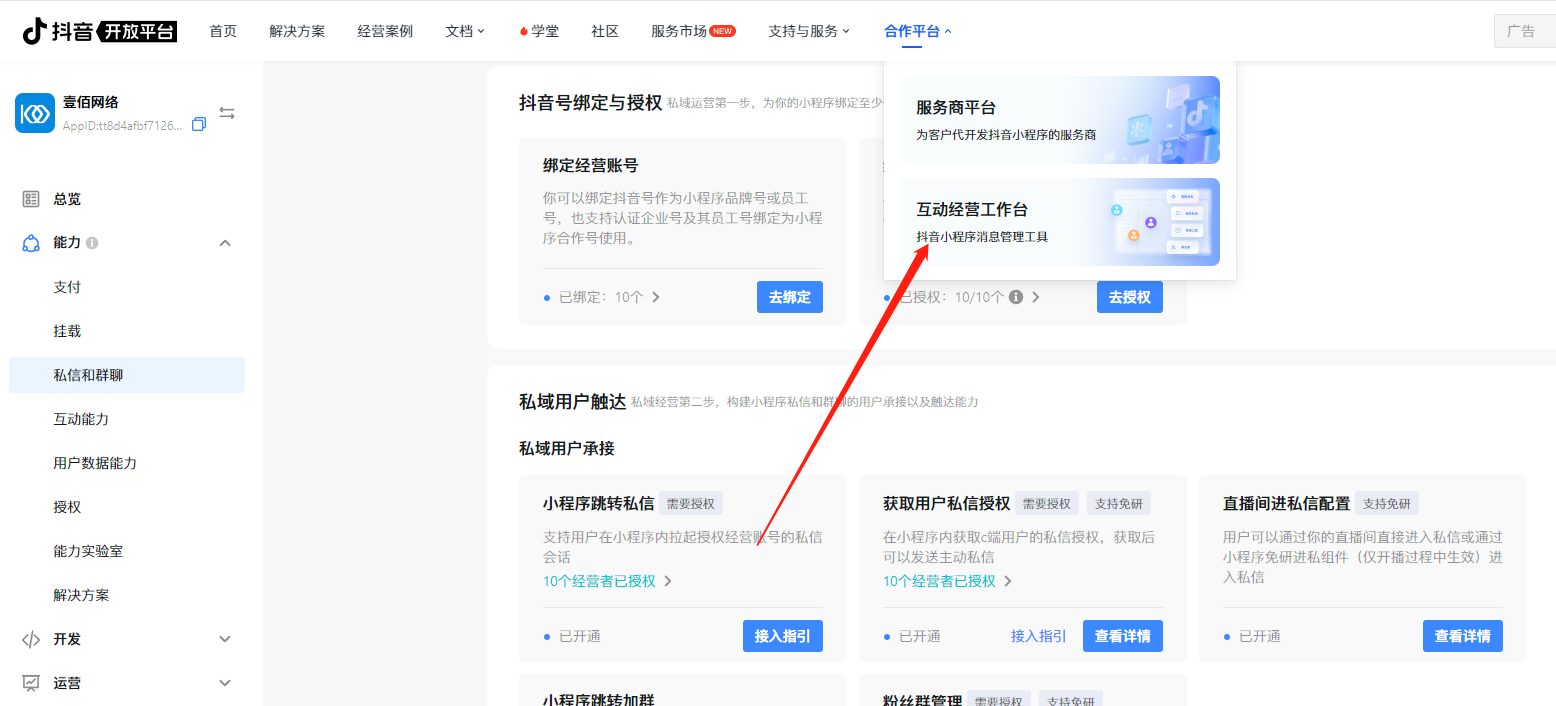The image size is (1556, 706).
Task: Open 解决方案 in the top navigation bar
Action: click(x=297, y=31)
